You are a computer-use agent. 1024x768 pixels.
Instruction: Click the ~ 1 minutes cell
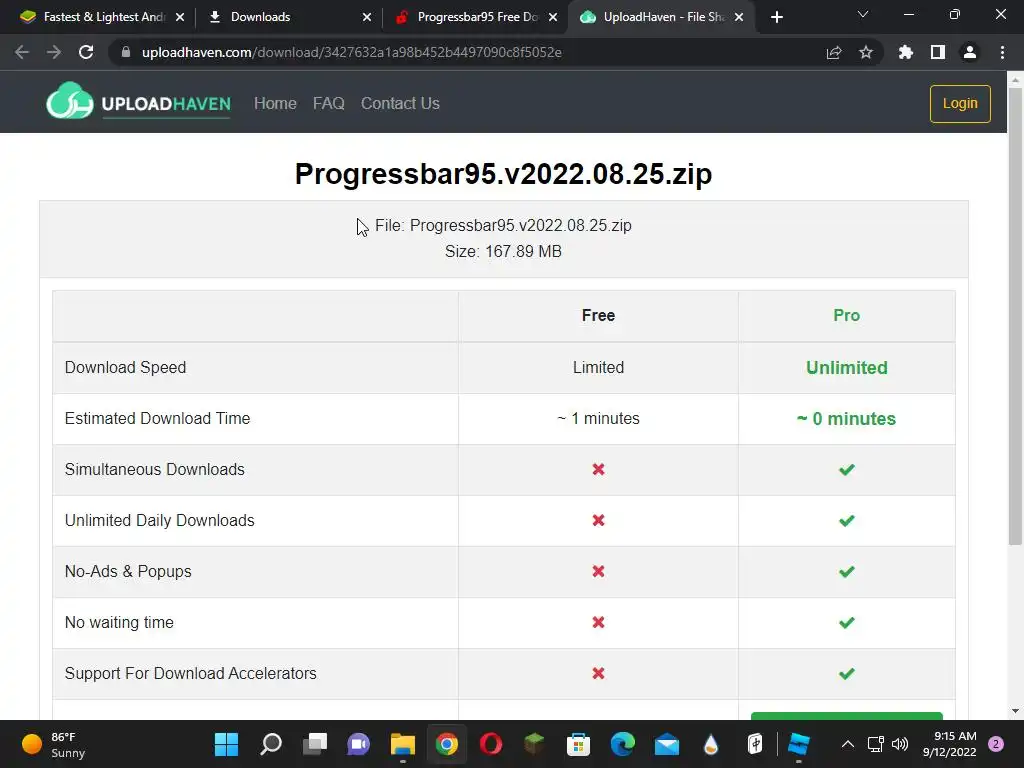(x=598, y=418)
